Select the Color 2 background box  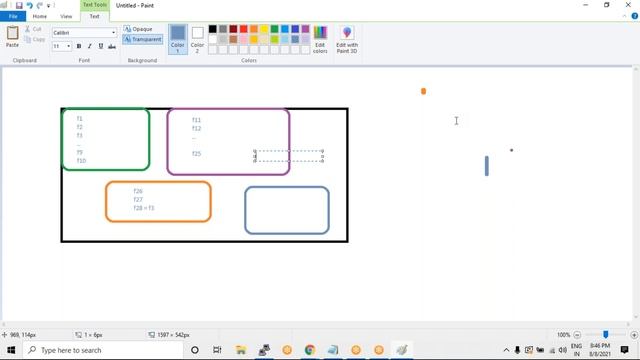[198, 40]
